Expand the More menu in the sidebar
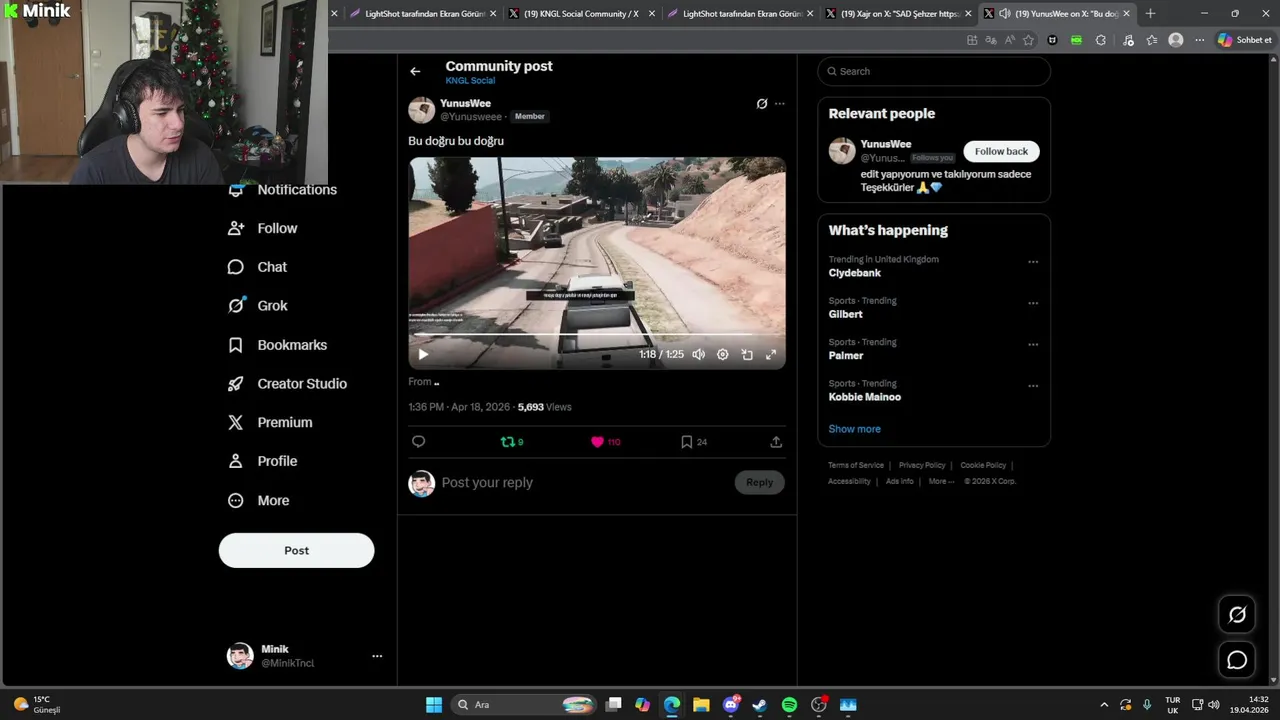Screen dimensions: 1280x720 [259, 501]
